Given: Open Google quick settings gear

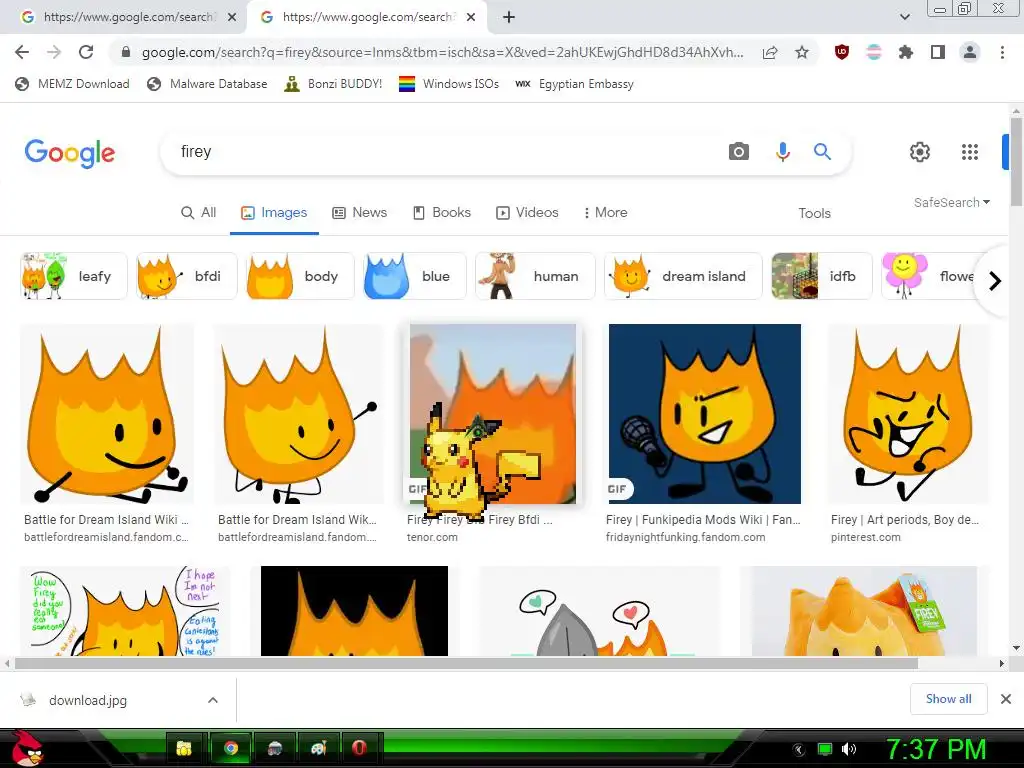Looking at the screenshot, I should tap(920, 152).
